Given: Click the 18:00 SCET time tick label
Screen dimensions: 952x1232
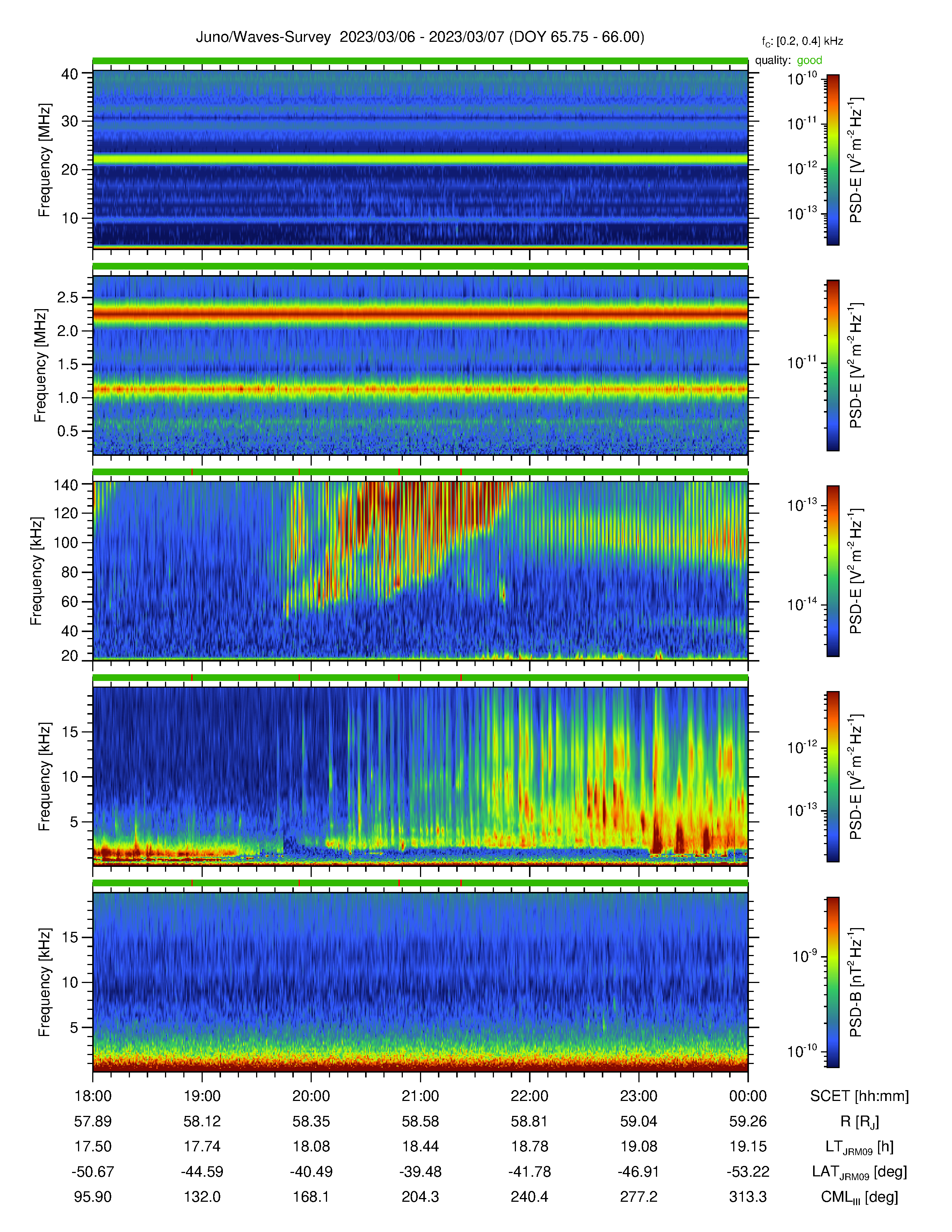Looking at the screenshot, I should (x=93, y=1096).
